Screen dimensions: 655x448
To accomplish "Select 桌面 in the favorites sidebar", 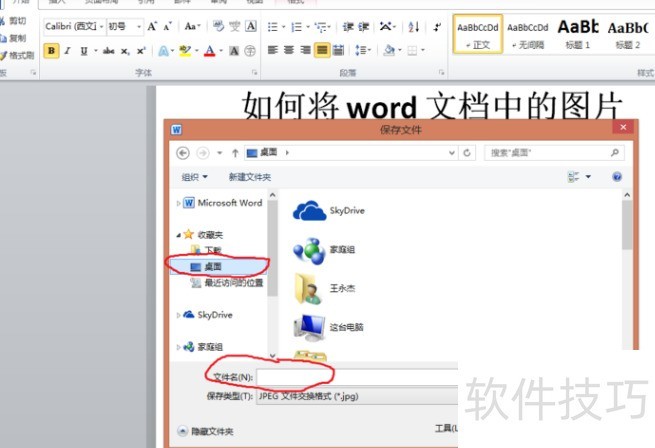I will pos(212,267).
